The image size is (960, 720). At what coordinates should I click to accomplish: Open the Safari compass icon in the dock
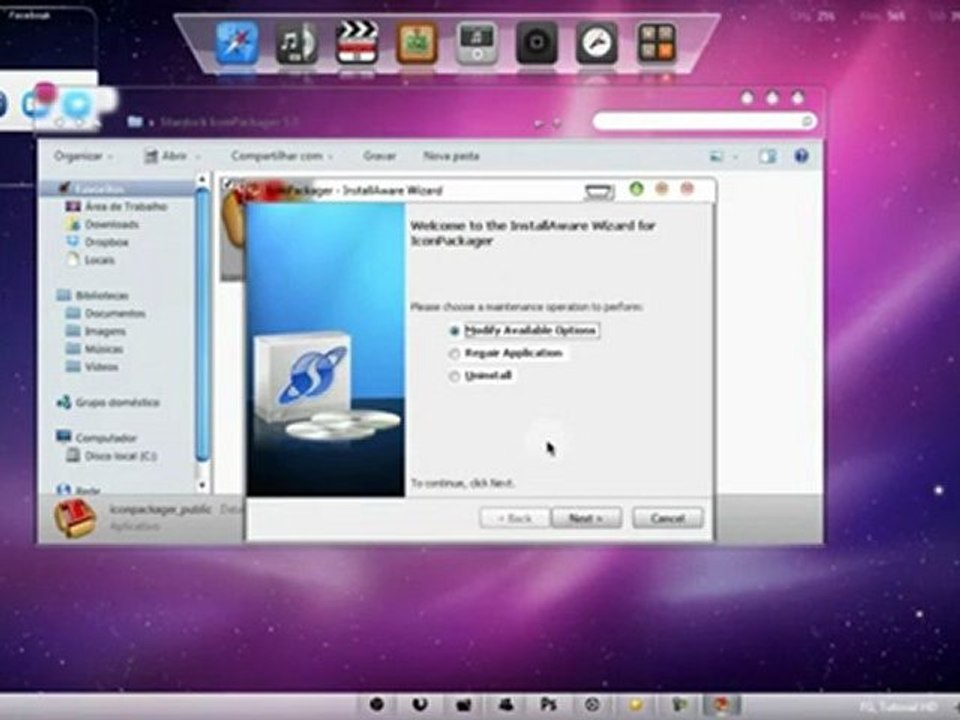coord(237,42)
